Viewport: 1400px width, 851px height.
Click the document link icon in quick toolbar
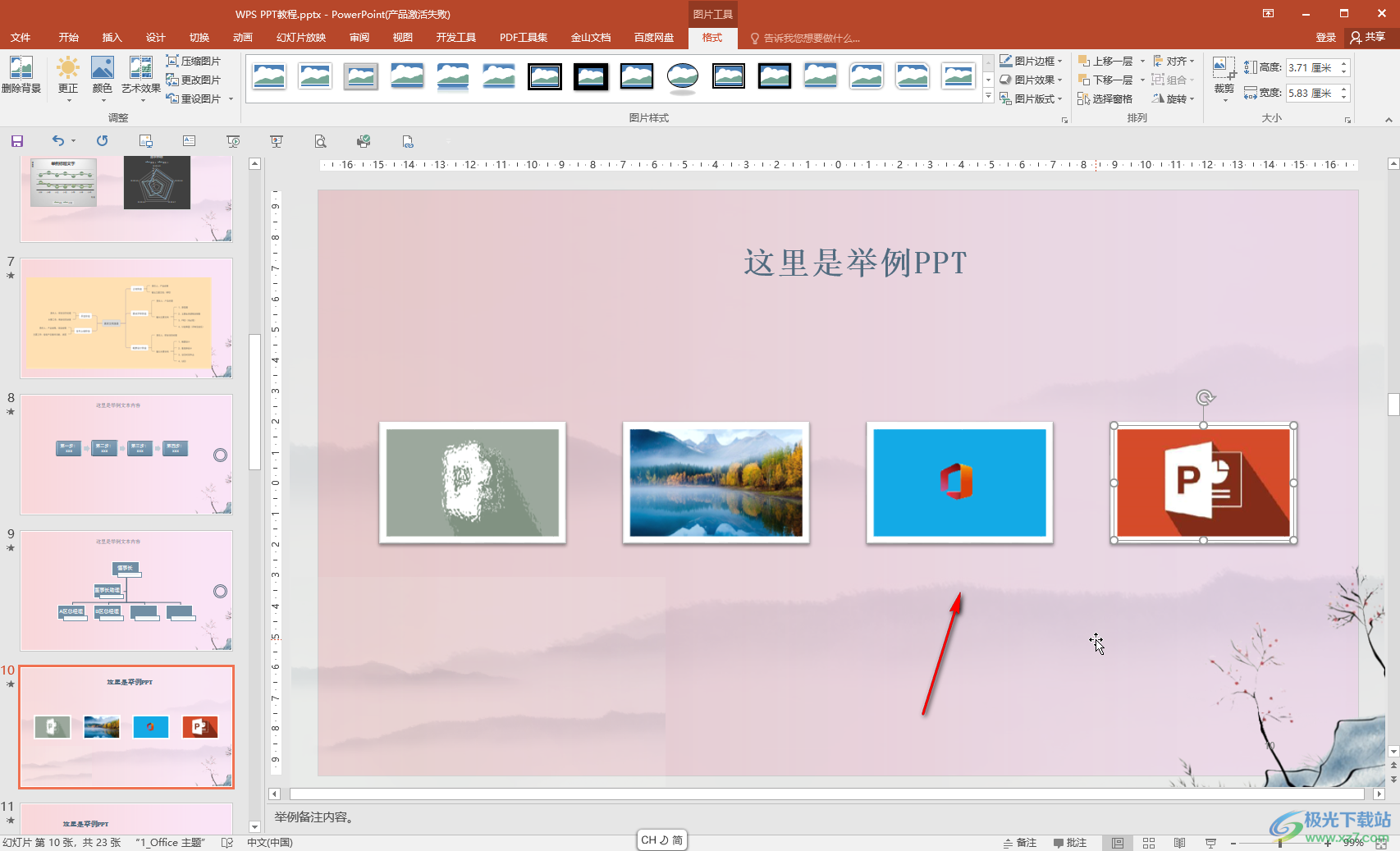point(408,141)
